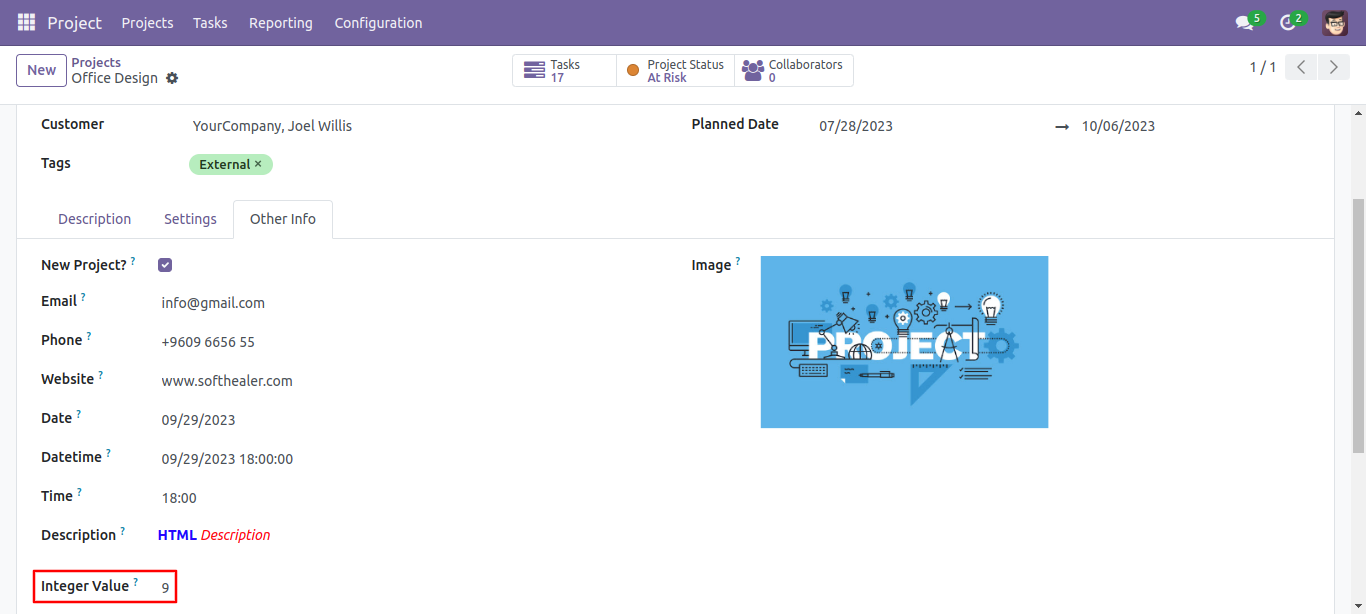Open the Tasks menu in top bar
The width and height of the screenshot is (1366, 614).
tap(210, 22)
